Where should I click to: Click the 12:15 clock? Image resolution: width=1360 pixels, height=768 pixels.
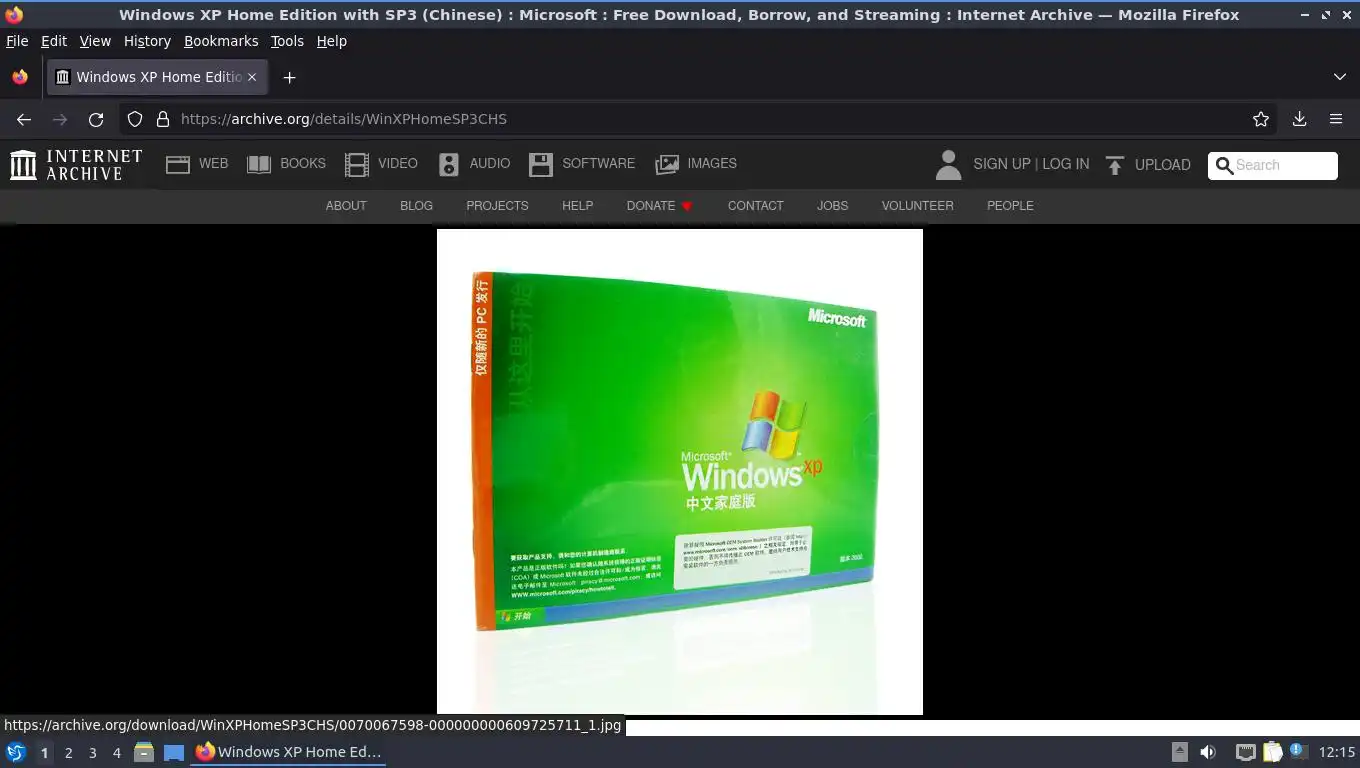[1336, 752]
